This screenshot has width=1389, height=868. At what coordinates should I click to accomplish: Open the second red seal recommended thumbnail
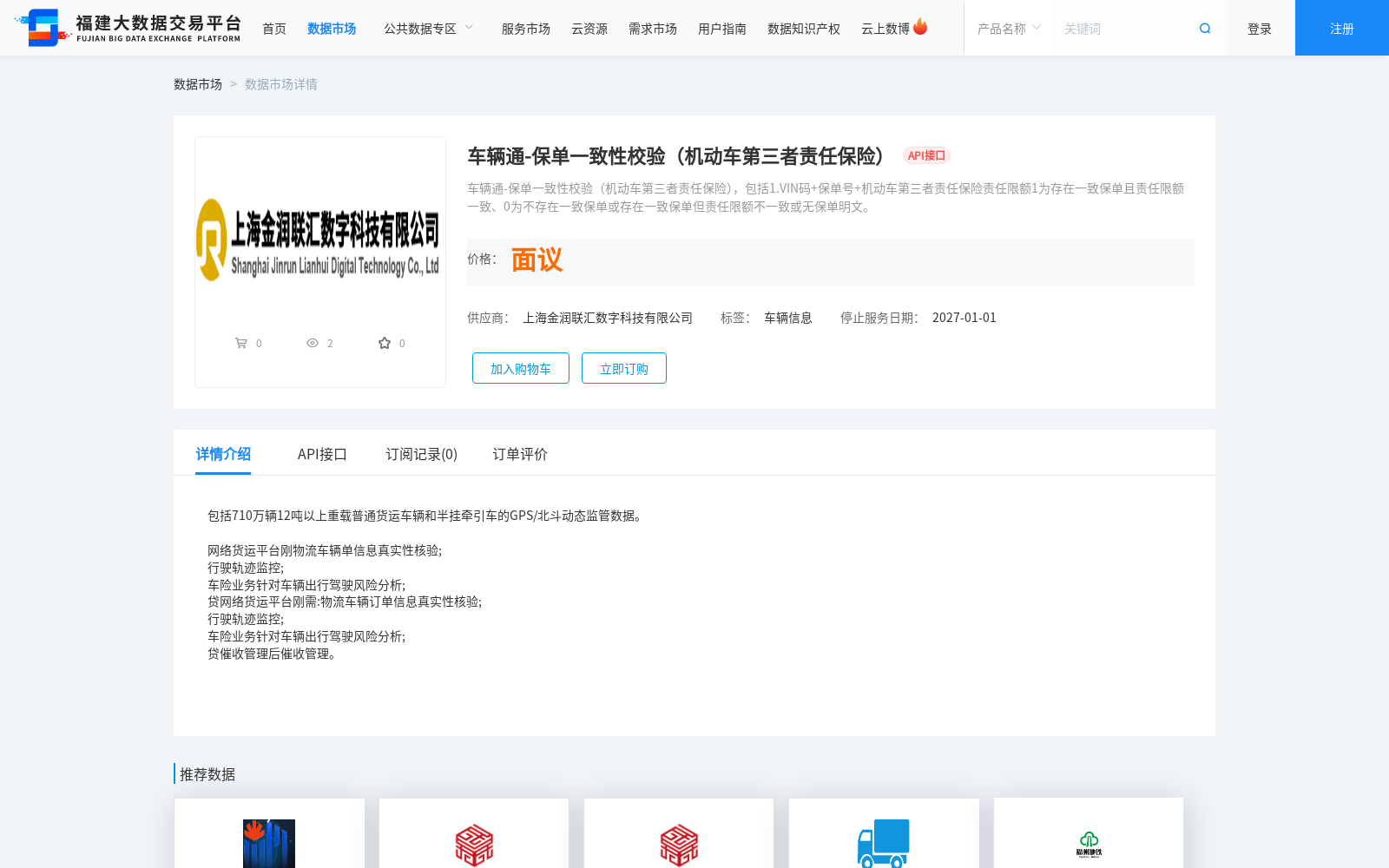point(679,845)
